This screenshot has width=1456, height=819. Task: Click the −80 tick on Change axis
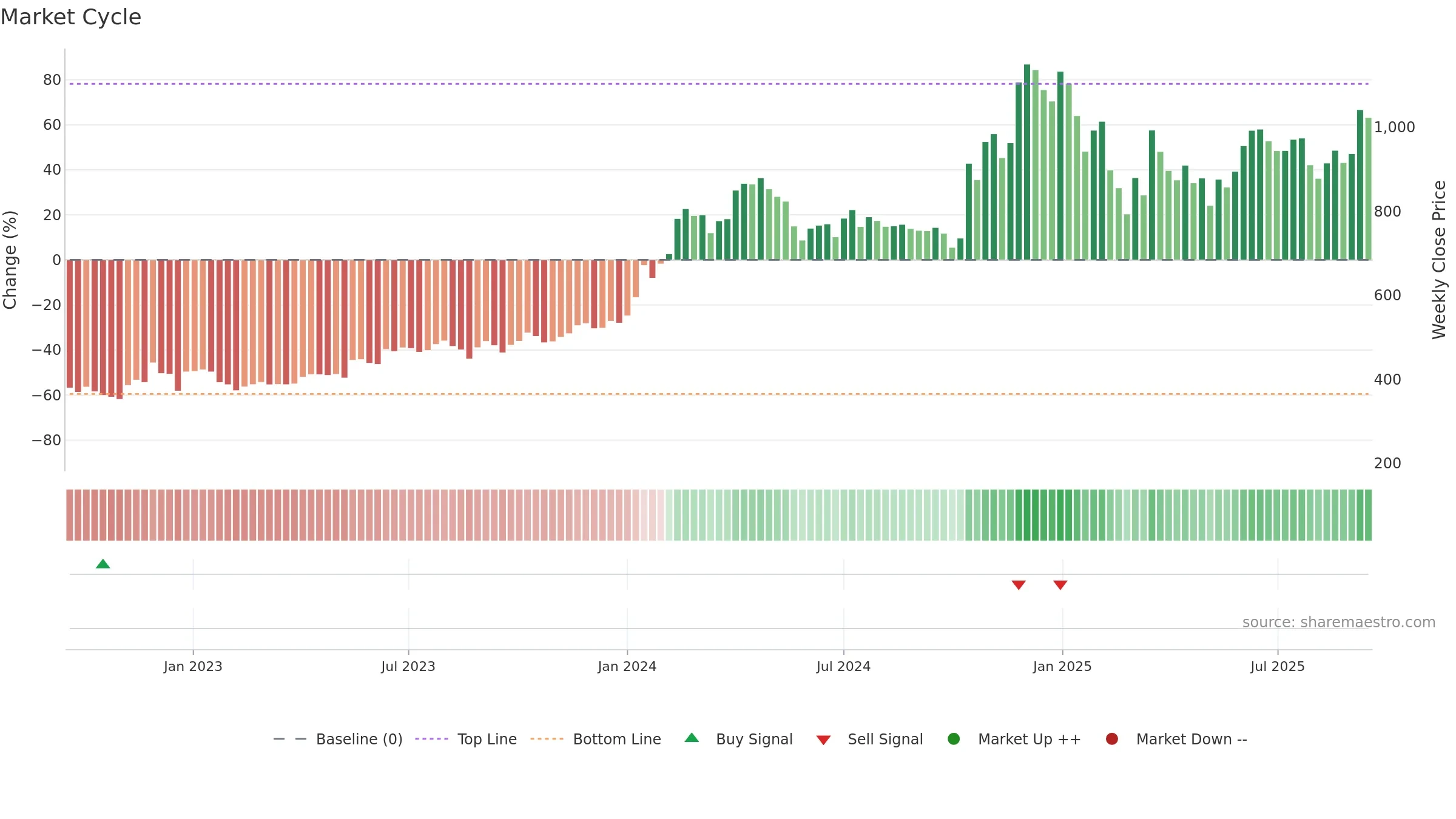pyautogui.click(x=47, y=440)
